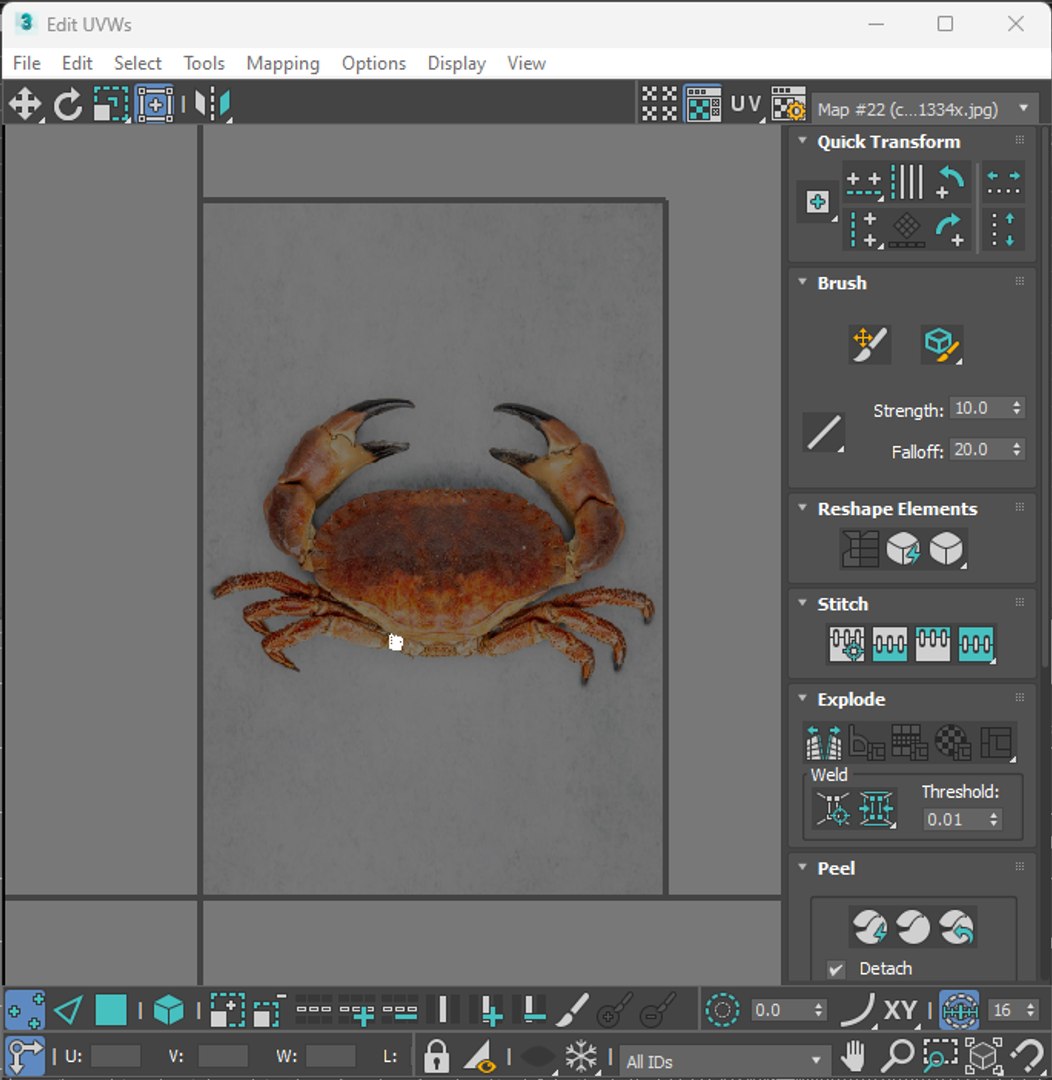Click the Stitch to target icon
Viewport: 1052px width, 1080px height.
(846, 644)
